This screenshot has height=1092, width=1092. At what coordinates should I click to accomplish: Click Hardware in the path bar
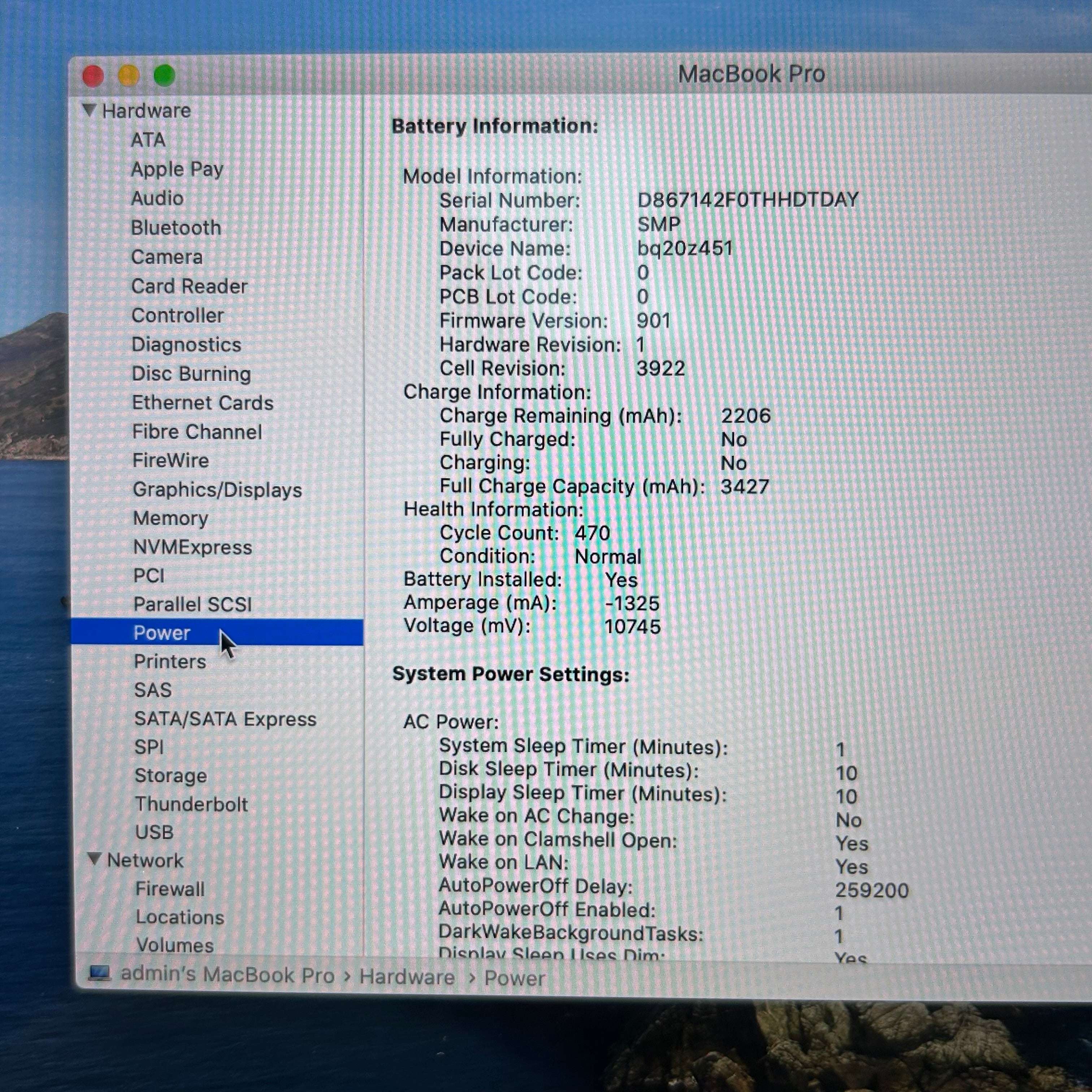pyautogui.click(x=407, y=977)
